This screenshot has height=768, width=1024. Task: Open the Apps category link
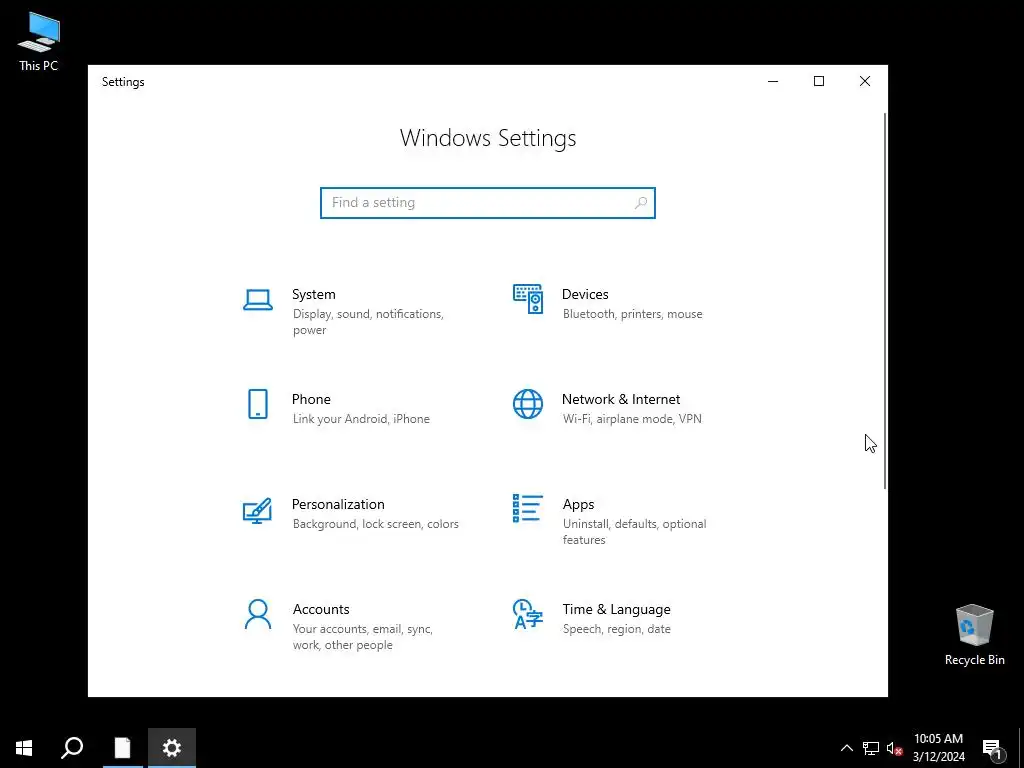click(579, 505)
